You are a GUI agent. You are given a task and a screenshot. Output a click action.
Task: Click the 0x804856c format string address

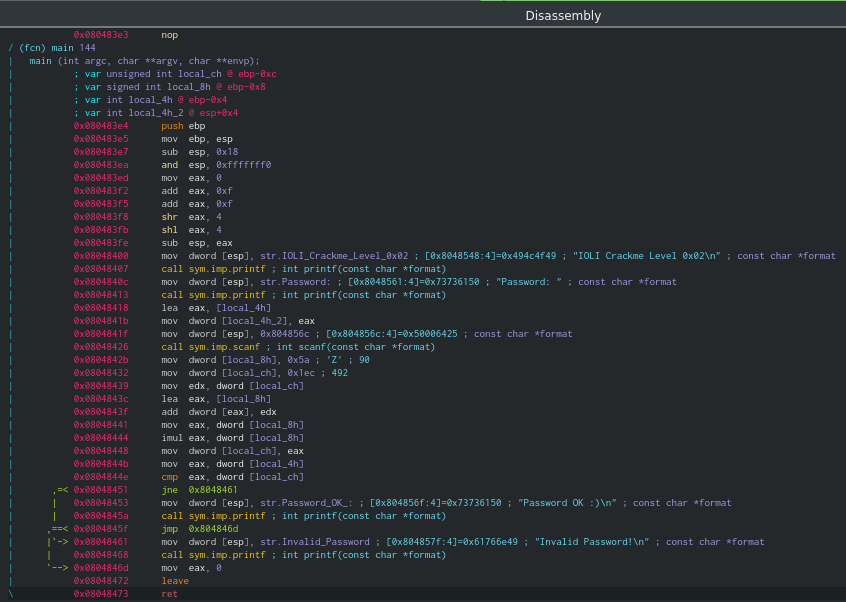click(x=285, y=334)
